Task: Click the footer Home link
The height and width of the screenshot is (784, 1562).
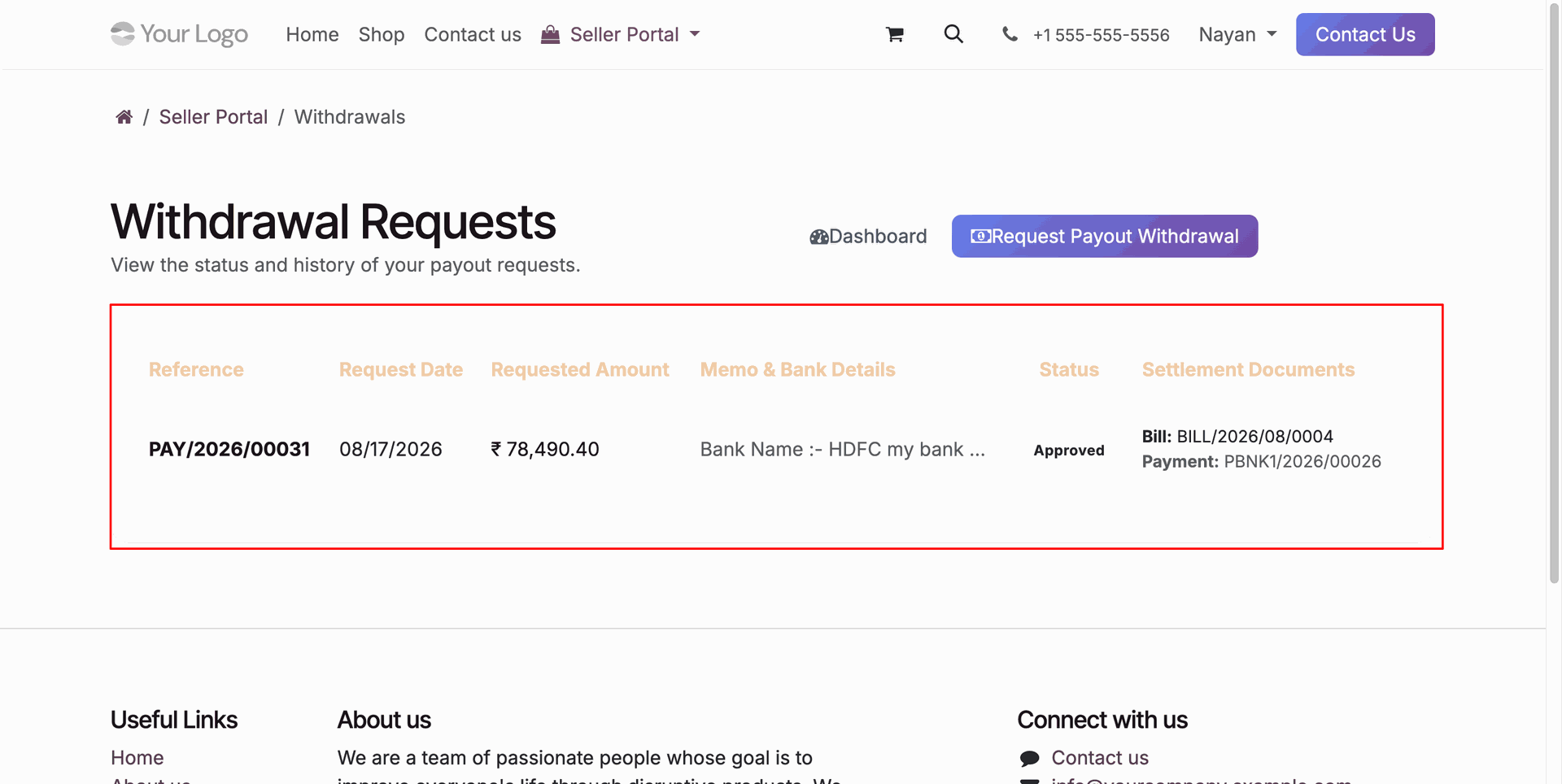Action: point(137,758)
